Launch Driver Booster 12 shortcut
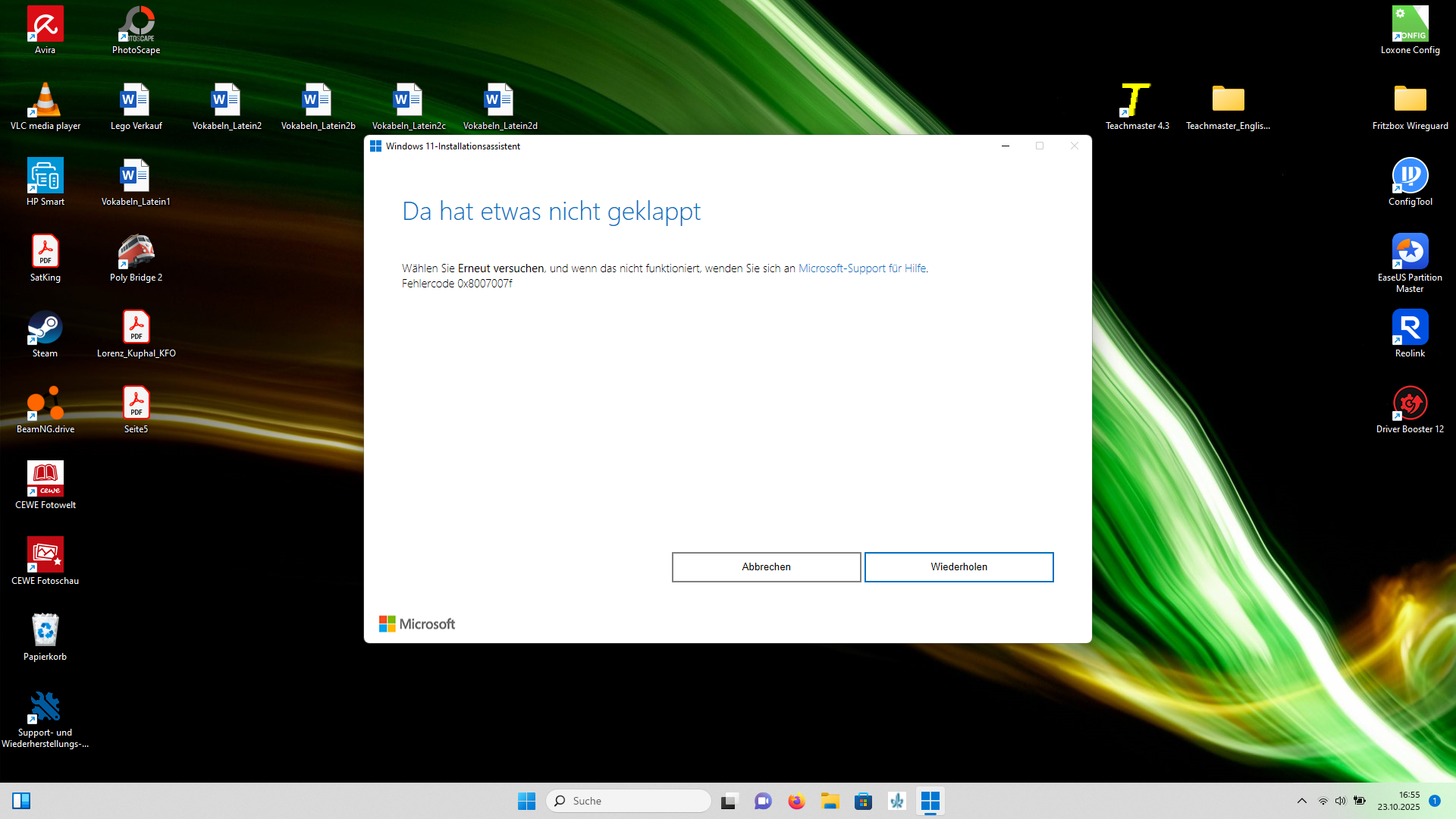Image resolution: width=1456 pixels, height=819 pixels. [1410, 409]
